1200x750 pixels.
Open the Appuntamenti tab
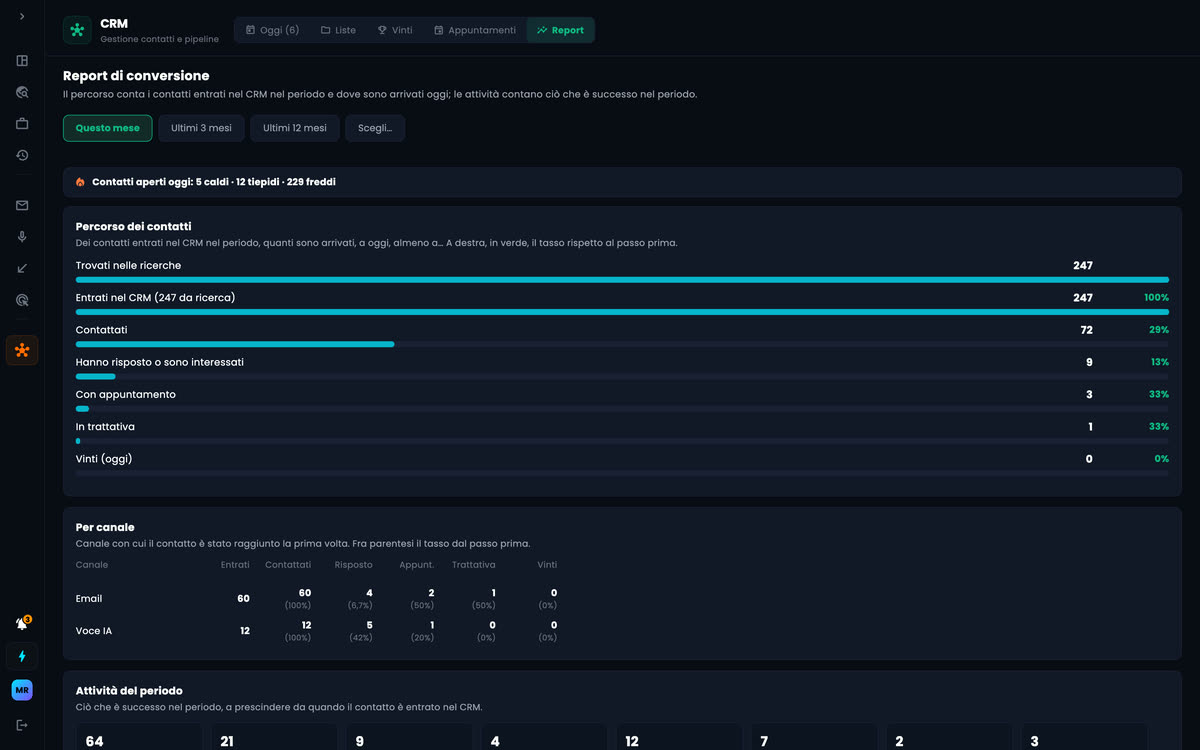pos(475,30)
